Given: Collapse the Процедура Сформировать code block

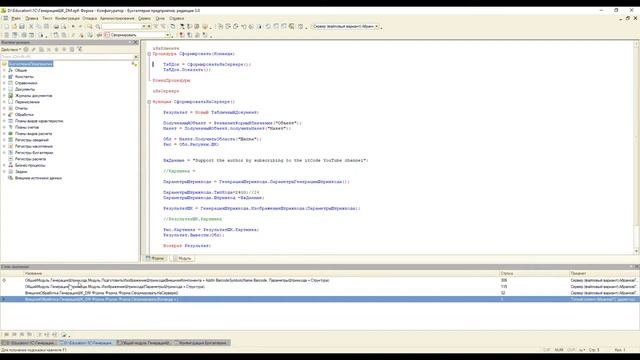Looking at the screenshot, I should [149, 54].
